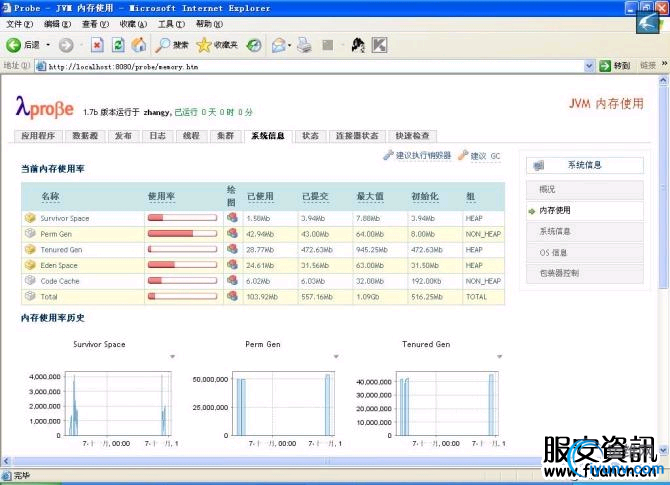Open chart icon for Perm Gen row
This screenshot has height=485, width=670.
(x=232, y=233)
